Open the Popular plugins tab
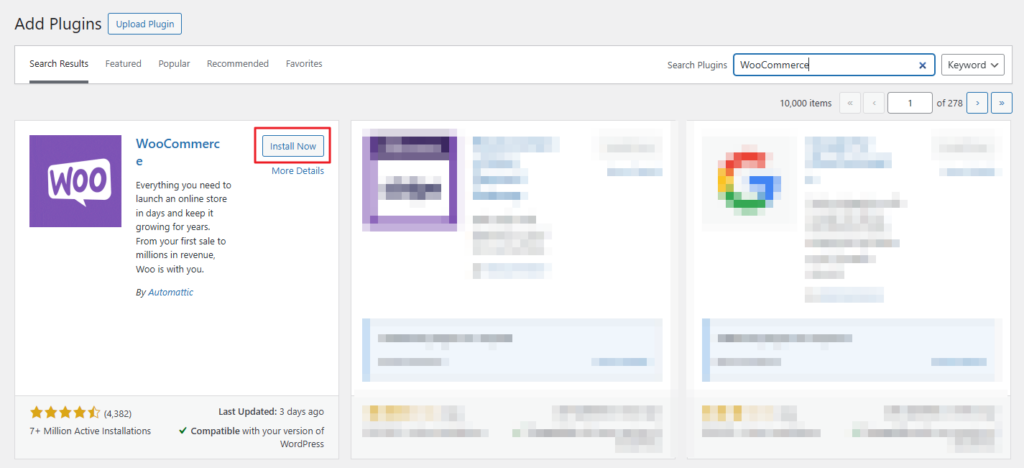The width and height of the screenshot is (1024, 468). [174, 64]
